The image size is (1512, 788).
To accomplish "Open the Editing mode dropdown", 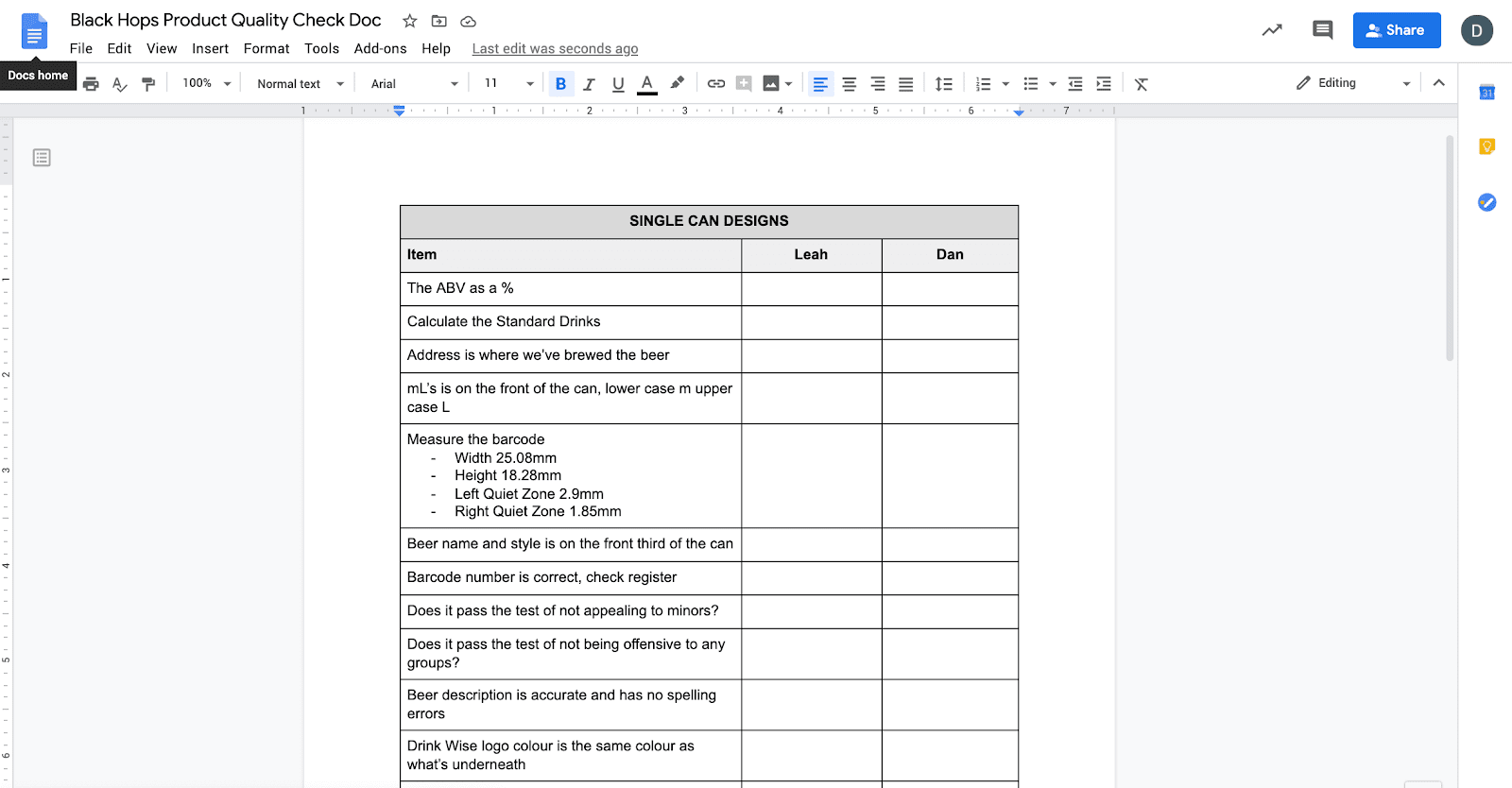I will [1352, 83].
